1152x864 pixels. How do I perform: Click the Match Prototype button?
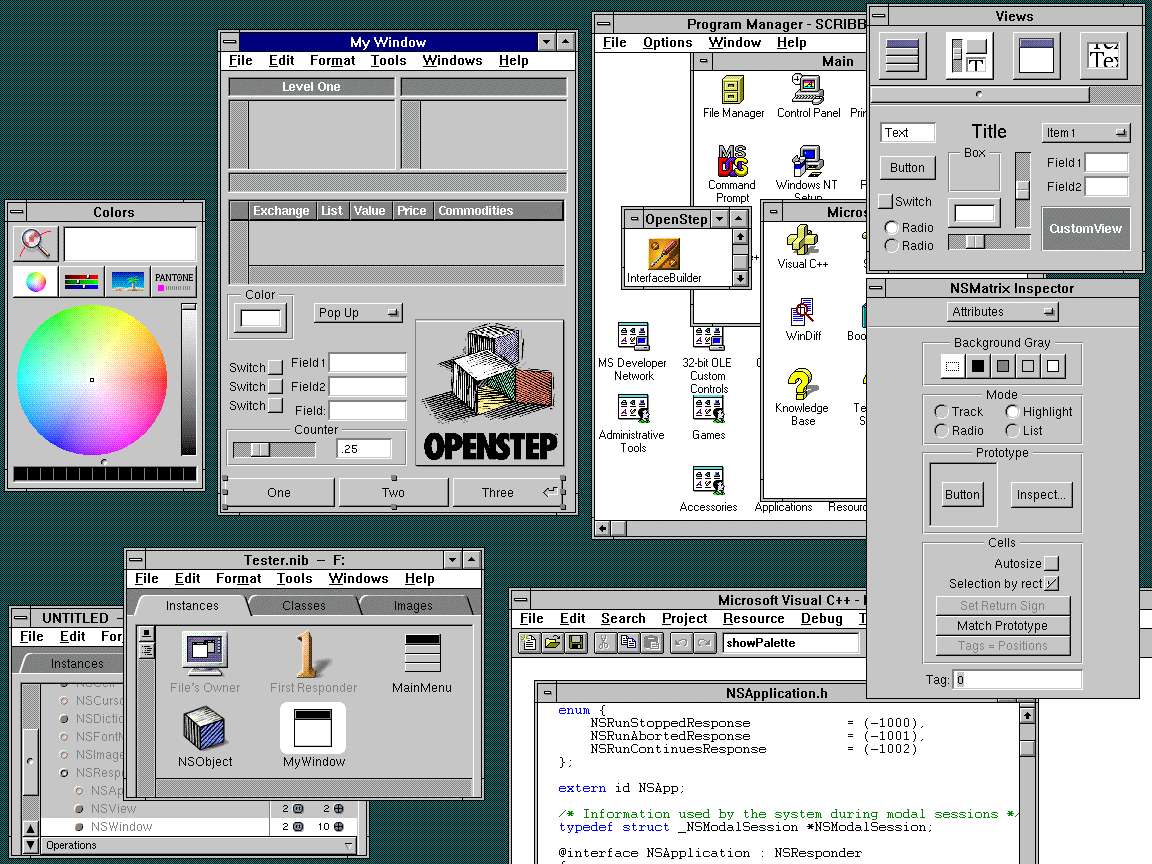[x=1002, y=626]
